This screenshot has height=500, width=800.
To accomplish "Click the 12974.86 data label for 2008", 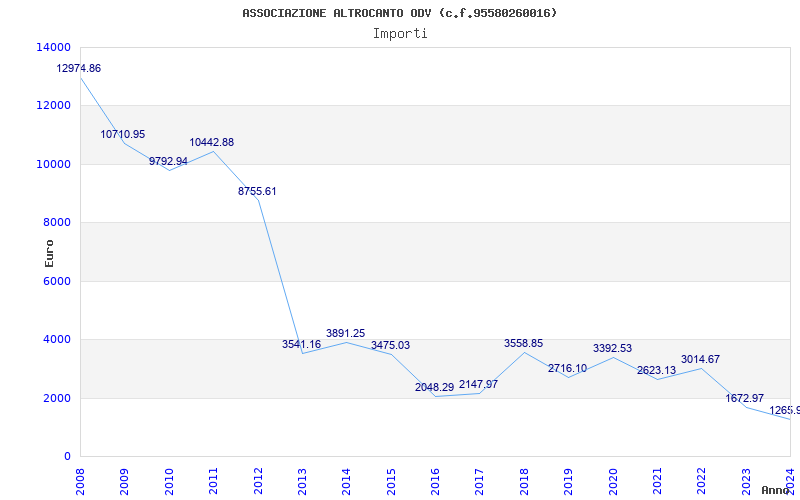I will click(79, 69).
